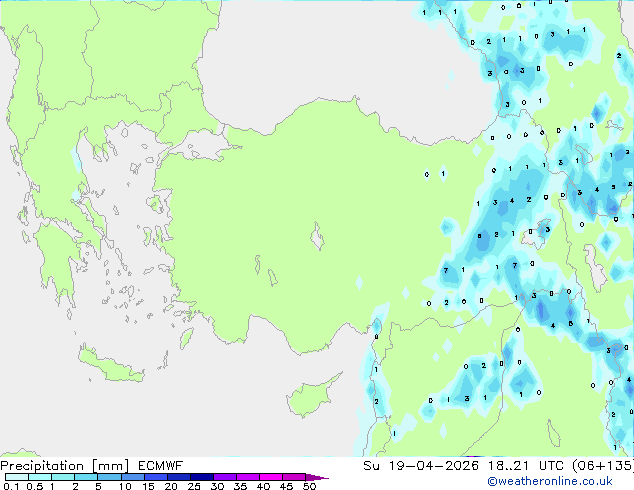The image size is (634, 490).
Task: Click the legend value label '50'
Action: click(x=309, y=486)
